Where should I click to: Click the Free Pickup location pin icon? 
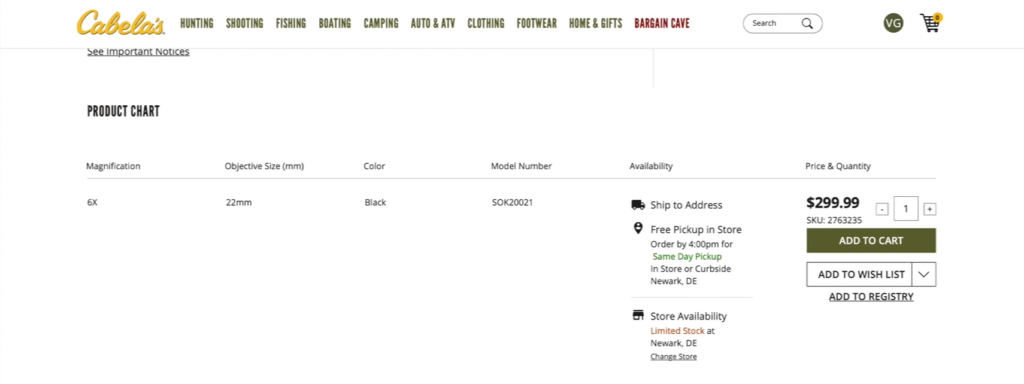tap(638, 228)
